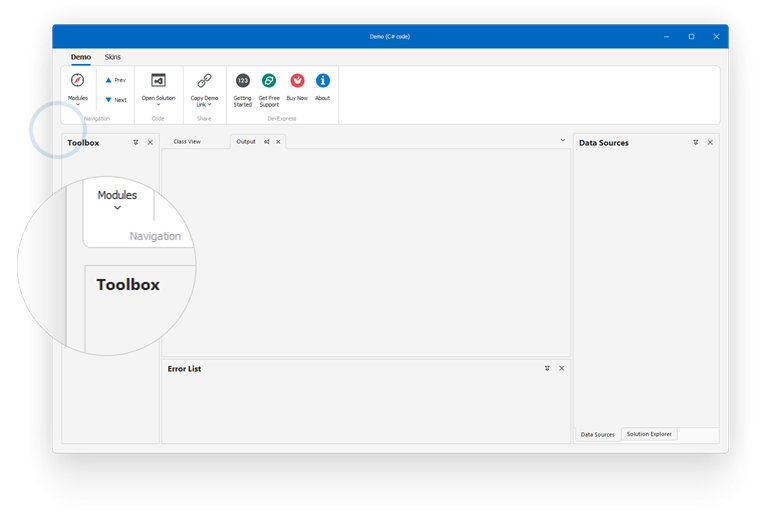Auto-hide the Error List panel via pin
This screenshot has width=780, height=520.
547,368
